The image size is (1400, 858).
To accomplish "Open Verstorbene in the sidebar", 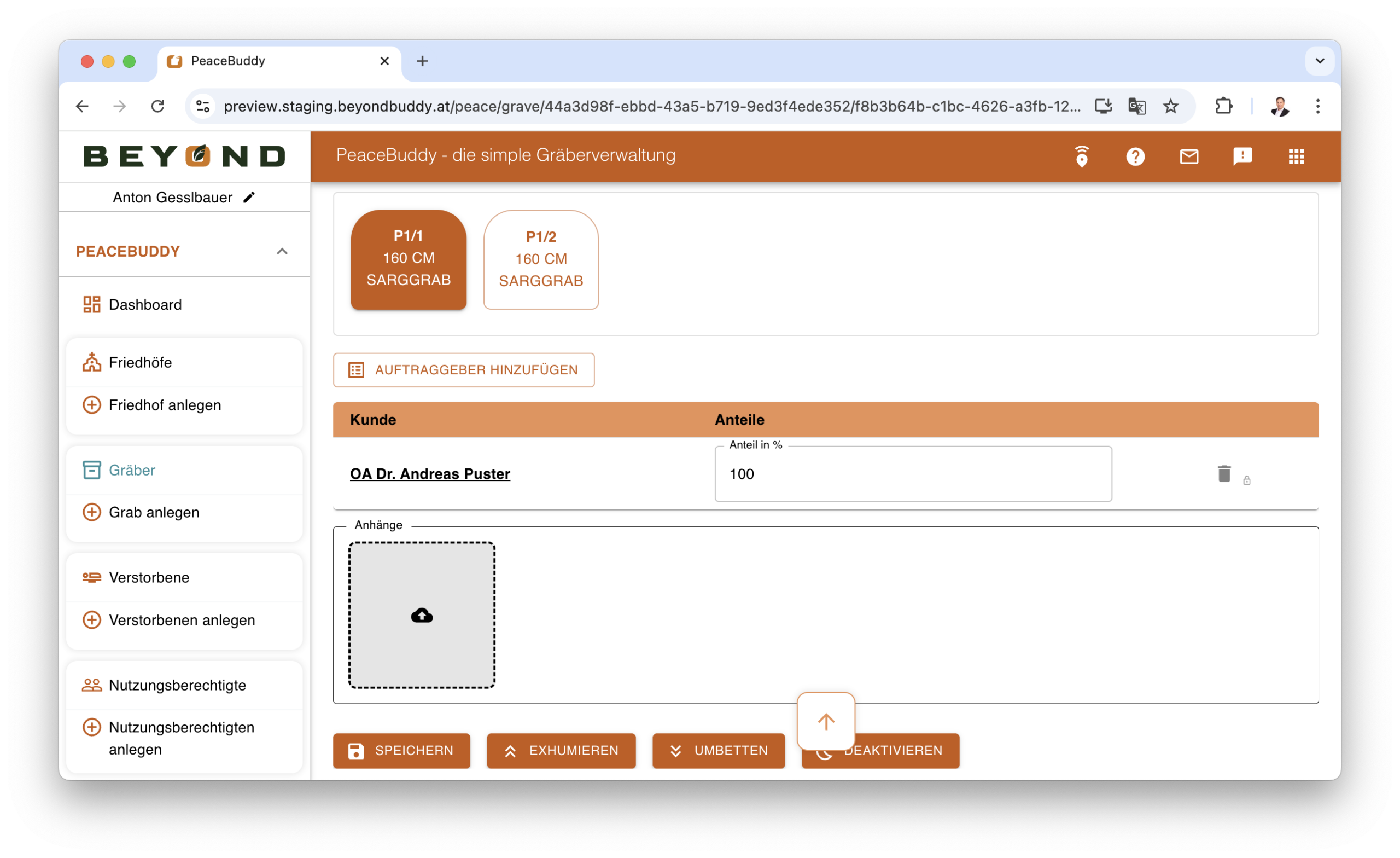I will pos(149,577).
